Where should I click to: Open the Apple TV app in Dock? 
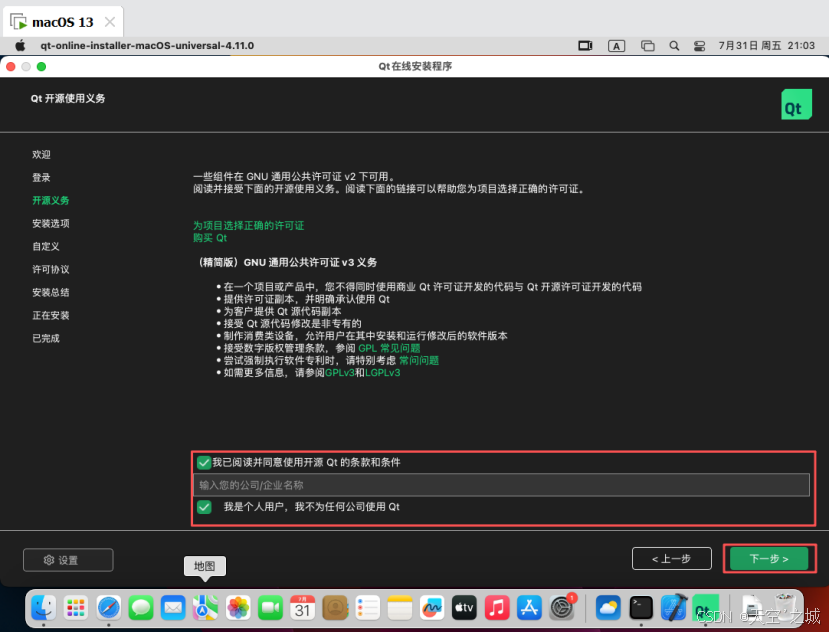(464, 608)
